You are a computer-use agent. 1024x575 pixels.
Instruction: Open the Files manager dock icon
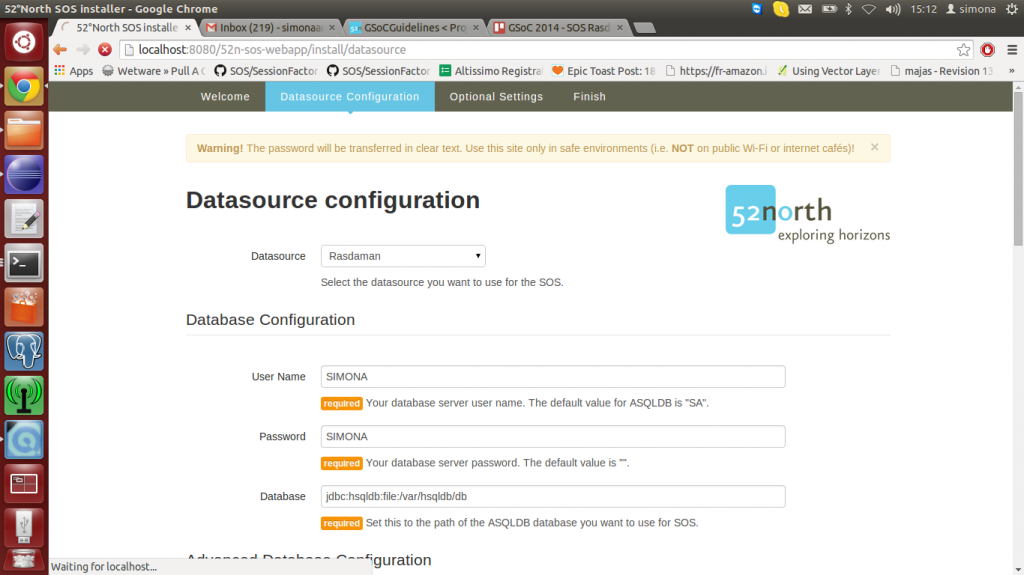pos(24,130)
